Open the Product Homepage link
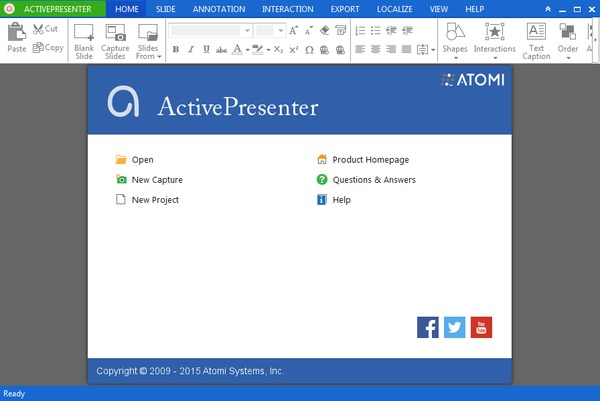The image size is (600, 401). [x=370, y=160]
